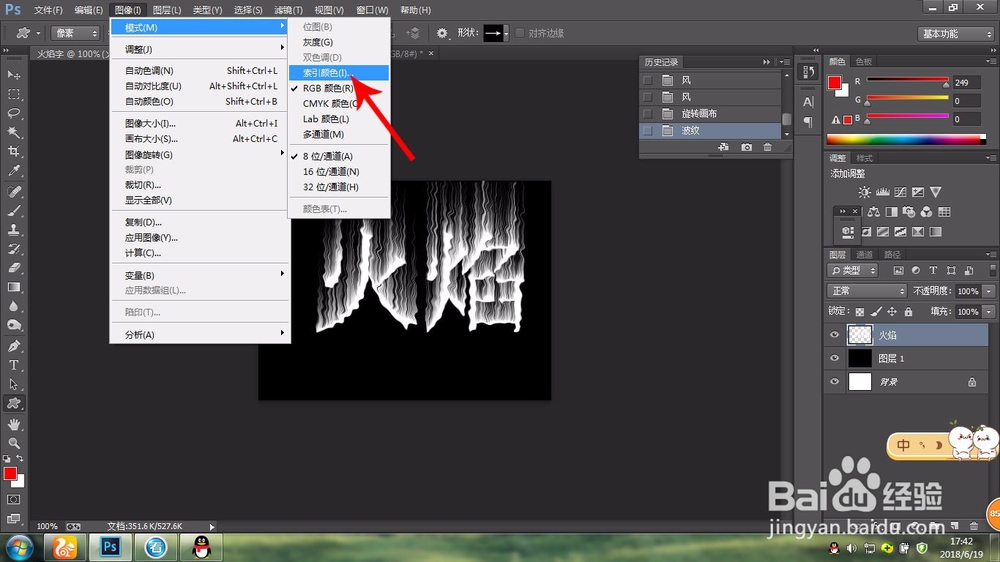
Task: Toggle lock all for layer
Action: pyautogui.click(x=908, y=312)
